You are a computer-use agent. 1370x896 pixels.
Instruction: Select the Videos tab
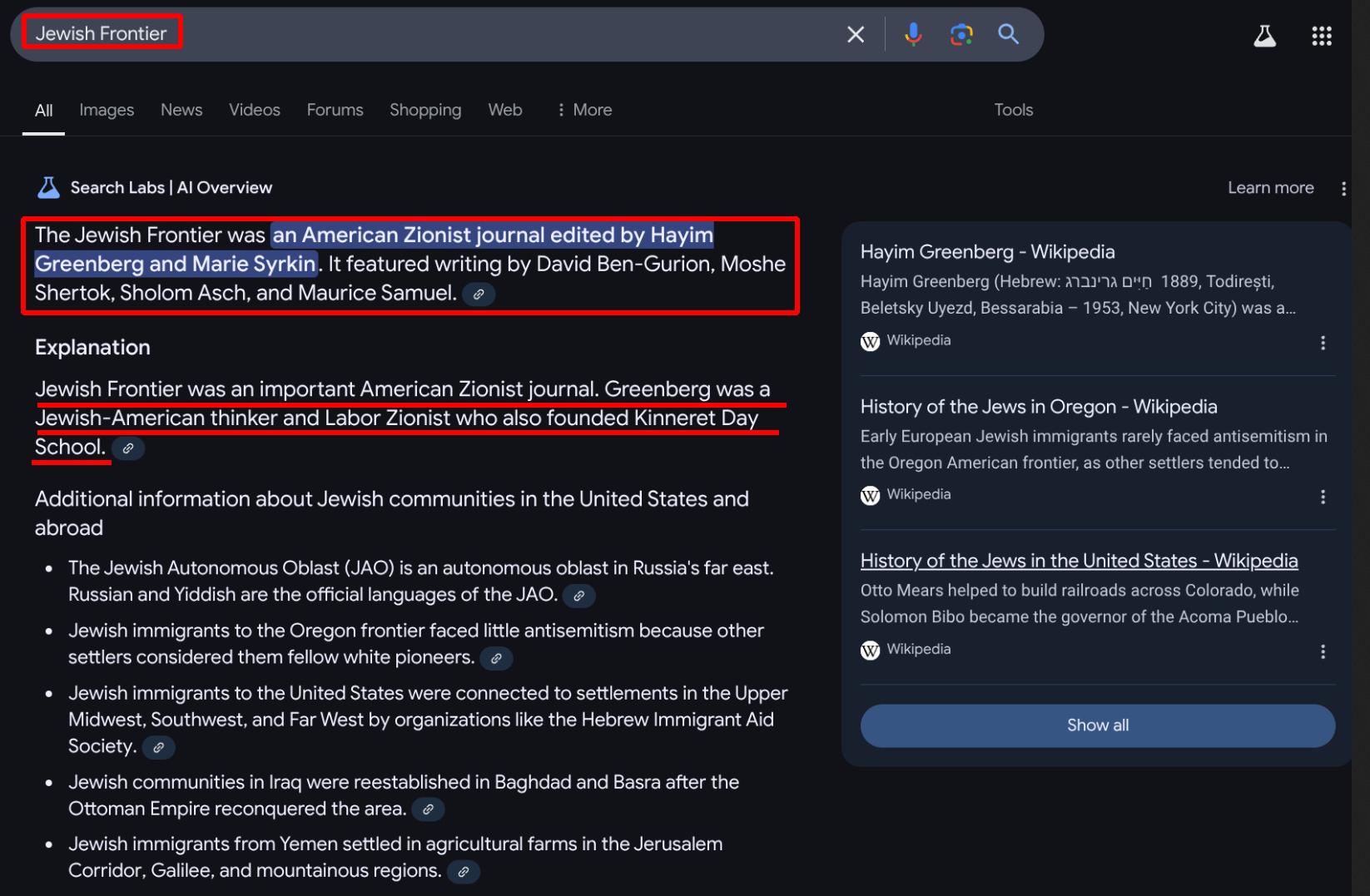tap(255, 110)
